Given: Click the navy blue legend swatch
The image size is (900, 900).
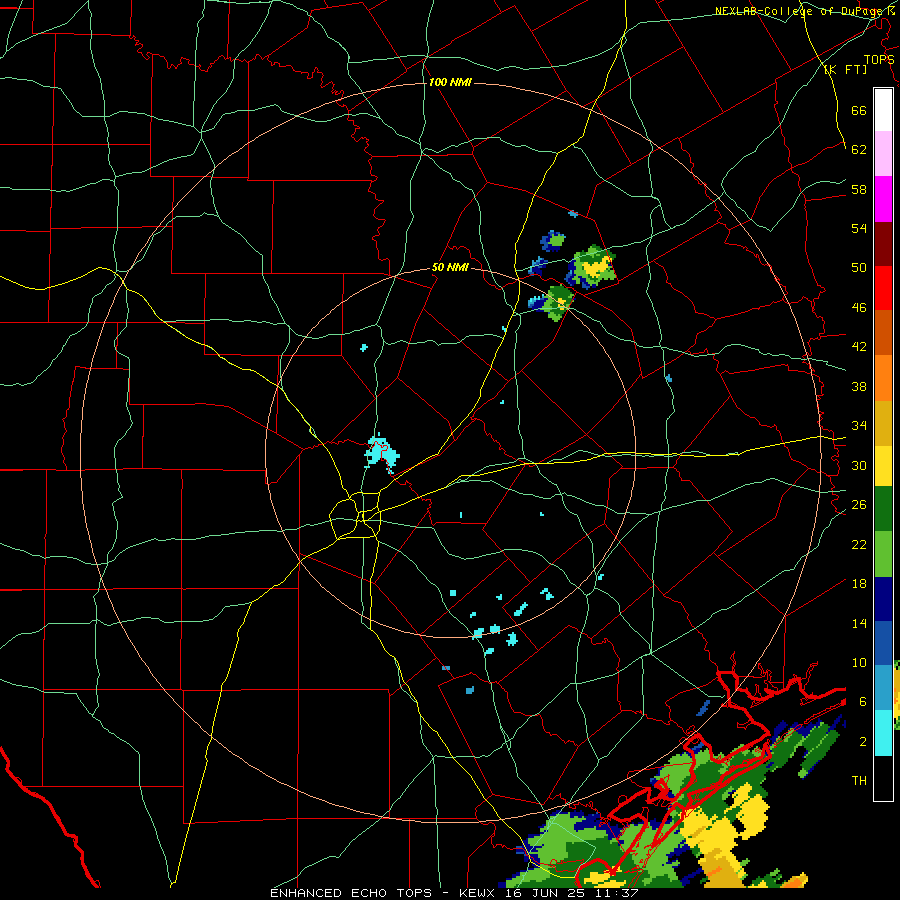Looking at the screenshot, I should pyautogui.click(x=883, y=599).
